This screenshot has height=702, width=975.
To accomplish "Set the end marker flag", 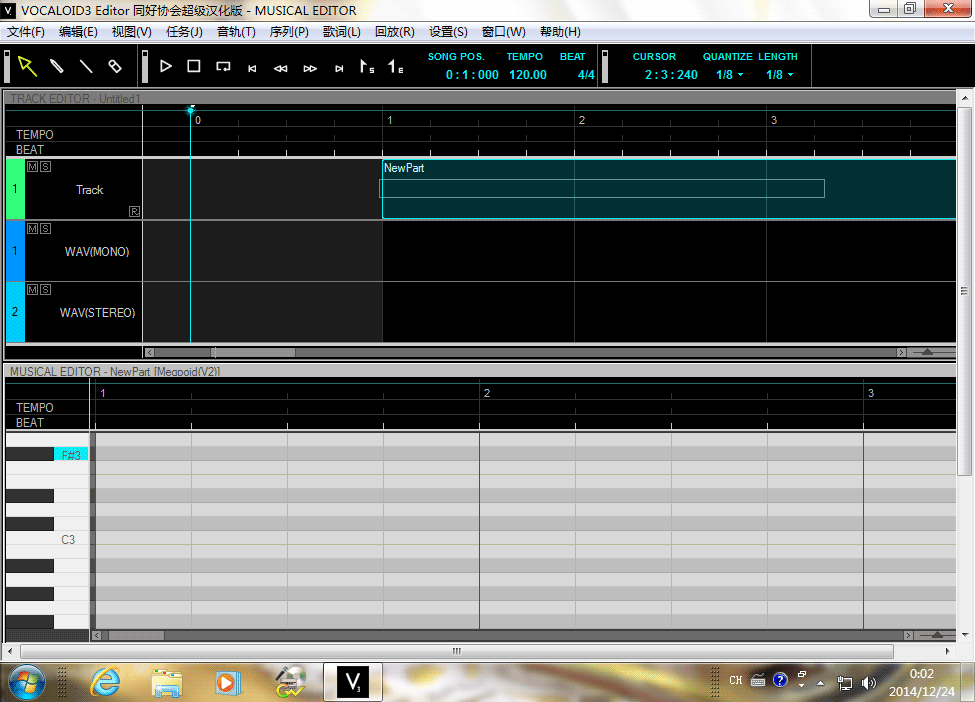I will click(x=395, y=66).
